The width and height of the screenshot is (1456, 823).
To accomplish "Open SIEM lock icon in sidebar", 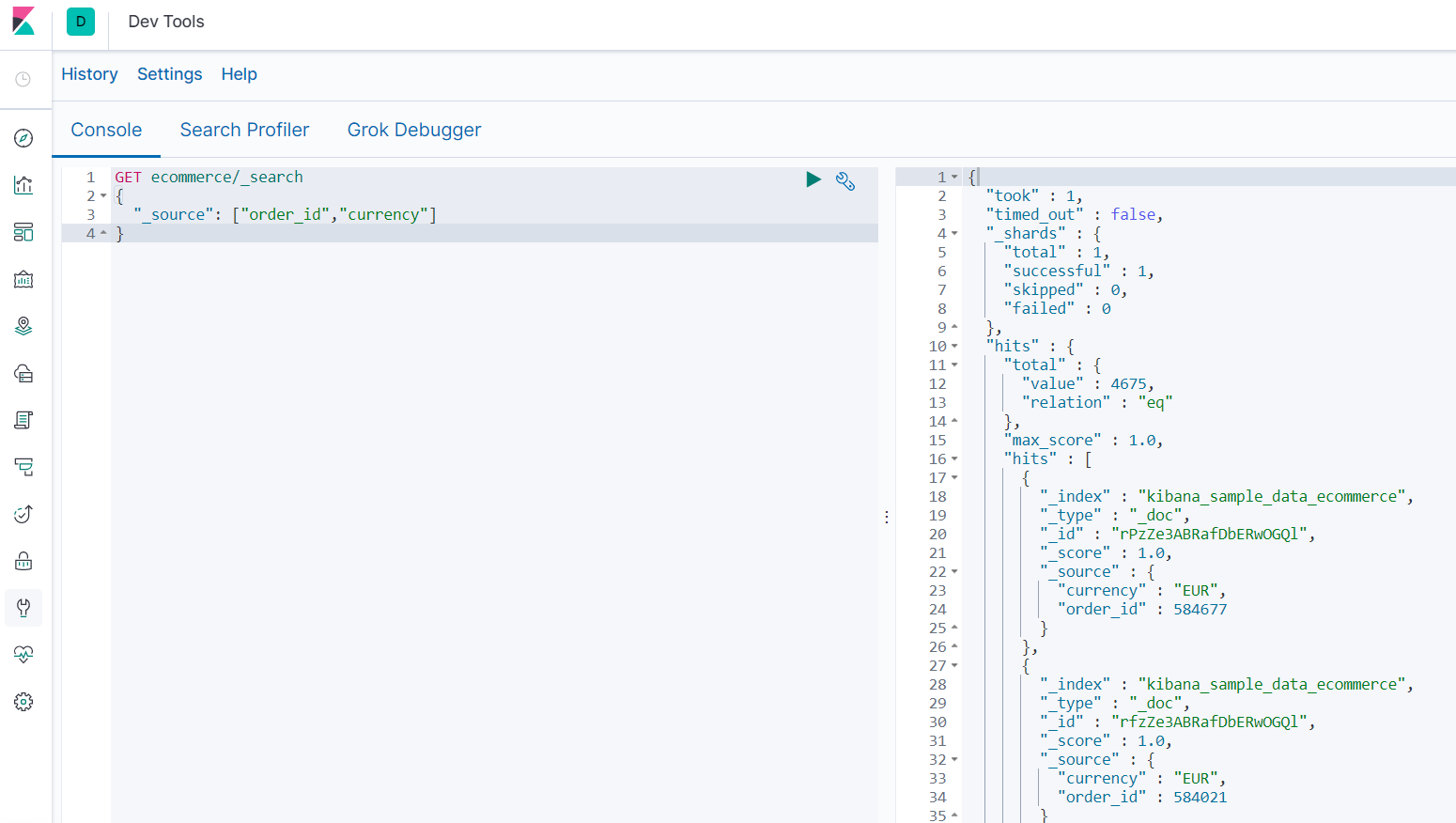I will pos(23,561).
